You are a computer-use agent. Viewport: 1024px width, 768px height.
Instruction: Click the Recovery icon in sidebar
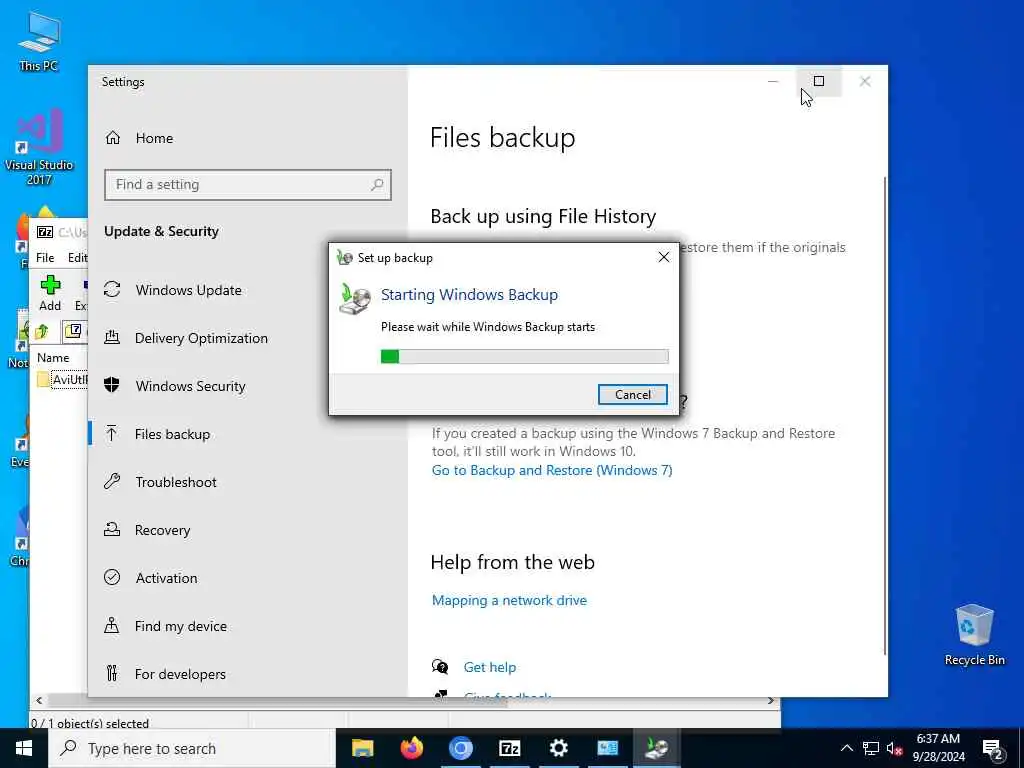[112, 530]
